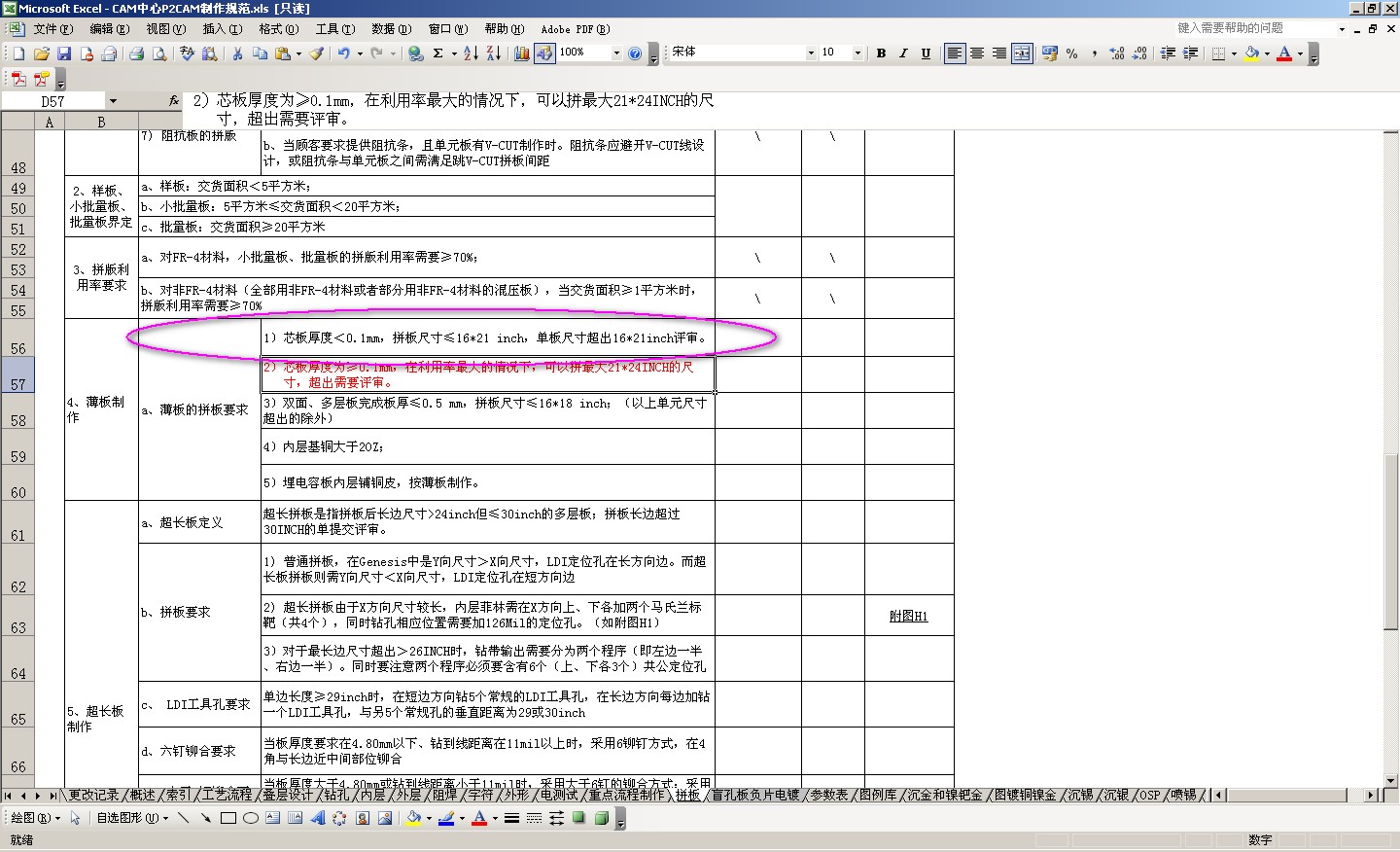
Task: Cut selection with the scissors icon
Action: [237, 53]
